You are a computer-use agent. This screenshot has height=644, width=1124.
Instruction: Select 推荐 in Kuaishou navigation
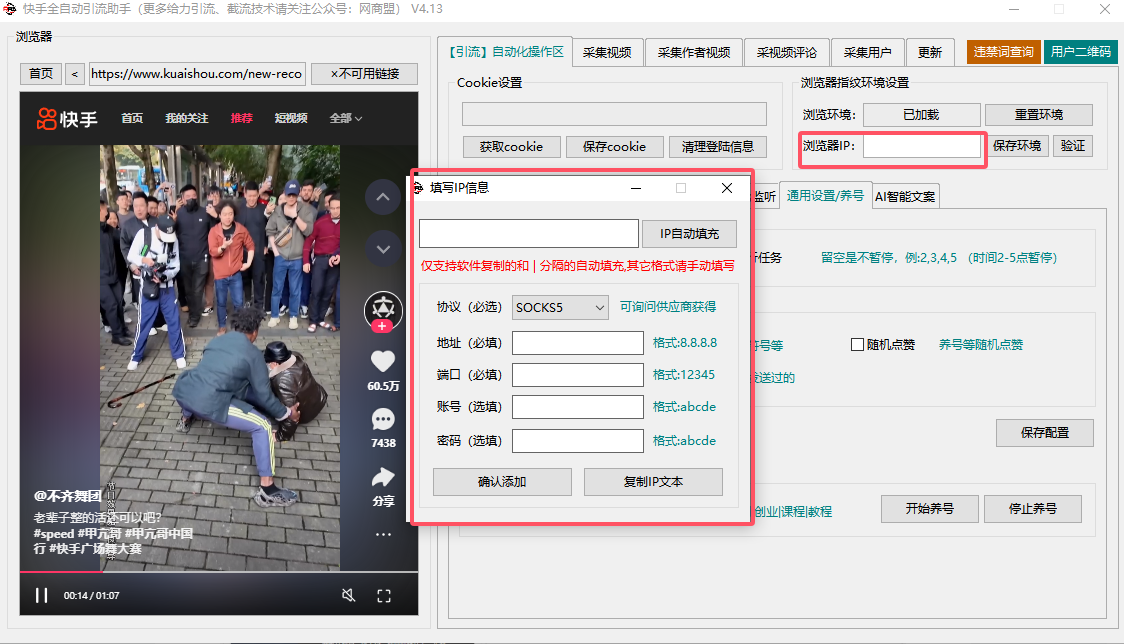click(x=242, y=118)
